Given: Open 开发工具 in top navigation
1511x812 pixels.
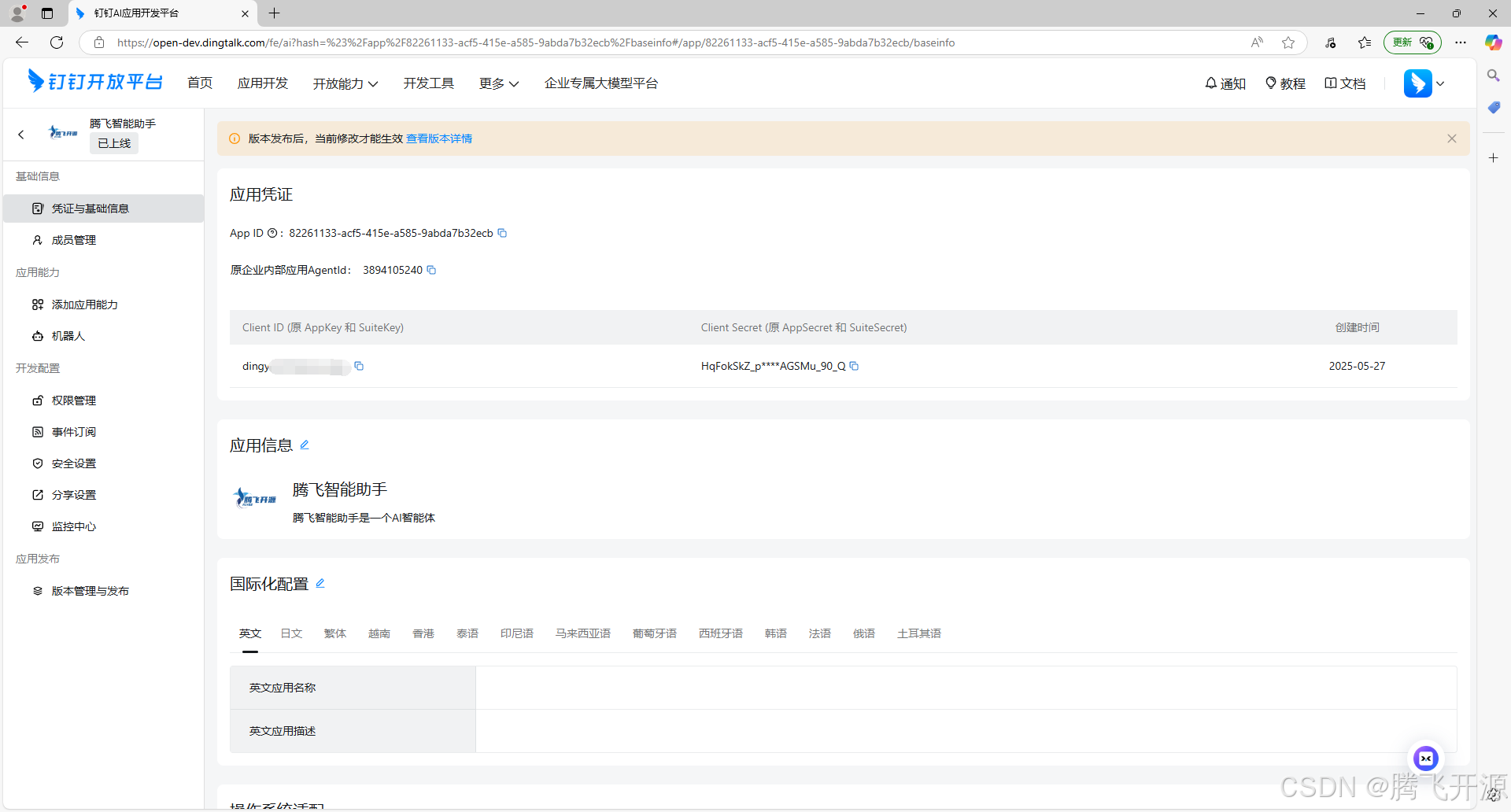Looking at the screenshot, I should coord(429,83).
